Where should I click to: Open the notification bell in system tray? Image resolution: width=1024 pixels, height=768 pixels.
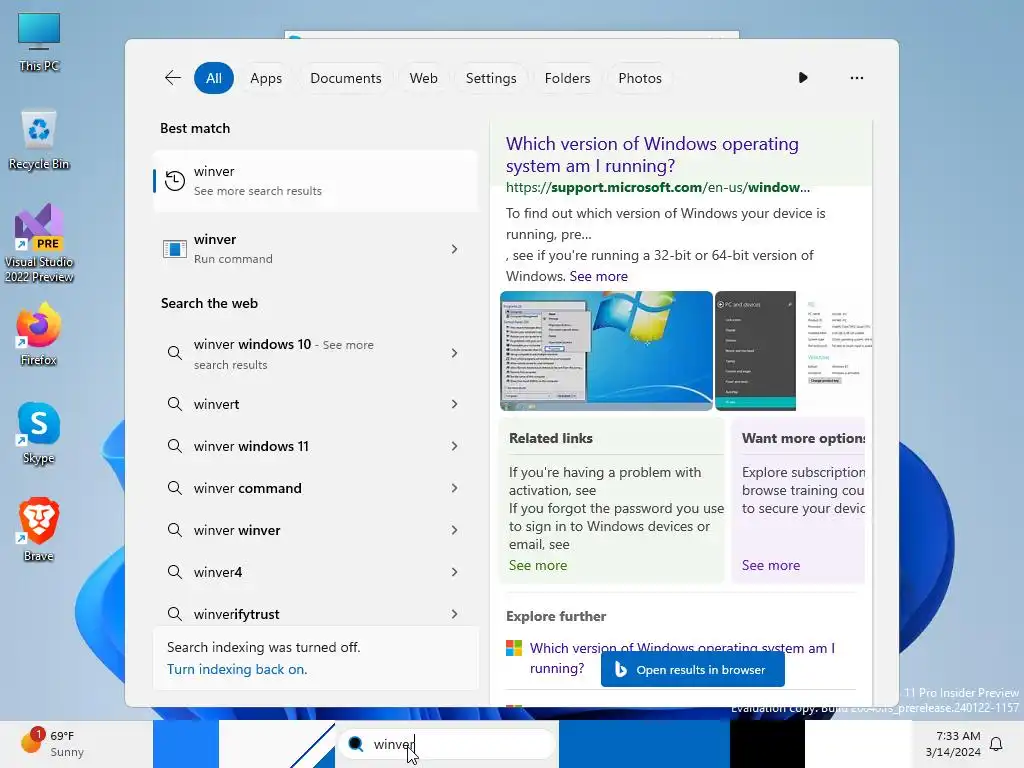click(x=996, y=744)
